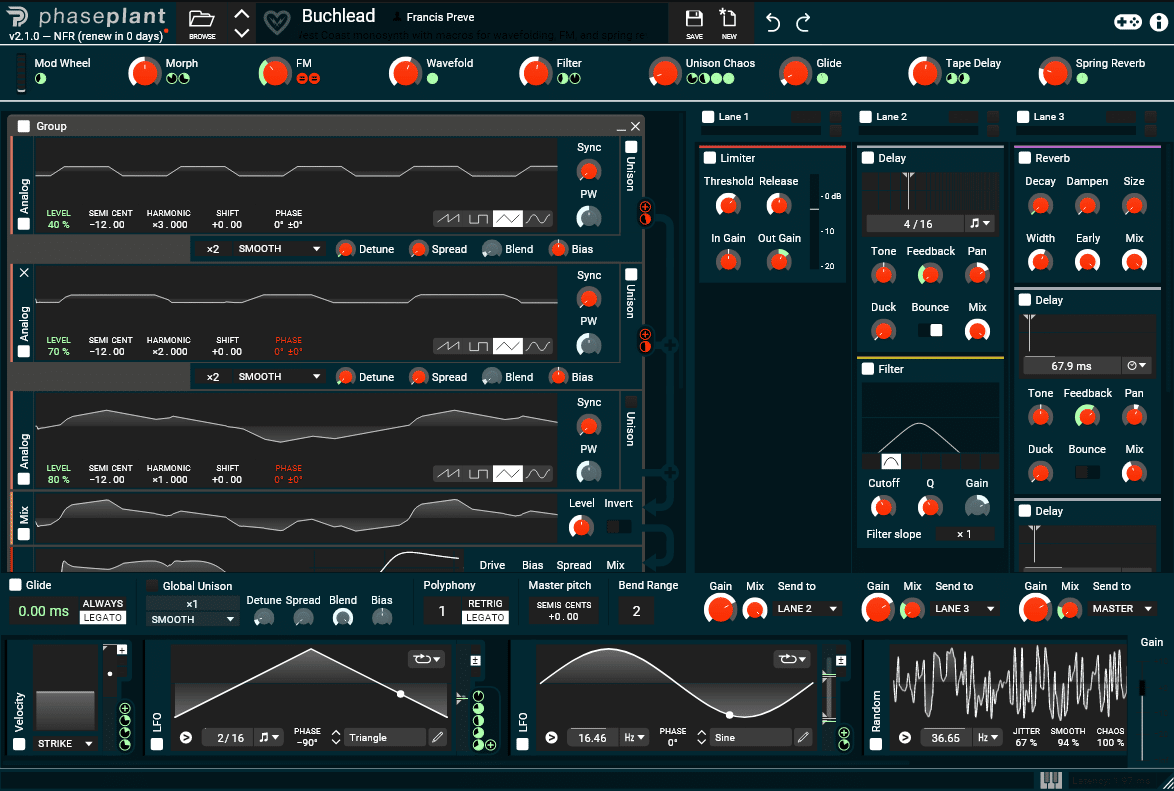Open loop mode menu on Sine LFO
Screen dimensions: 1174x791
click(x=791, y=659)
